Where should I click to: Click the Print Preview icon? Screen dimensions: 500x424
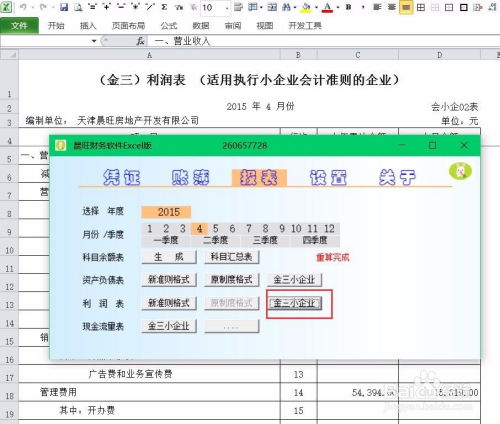point(78,7)
